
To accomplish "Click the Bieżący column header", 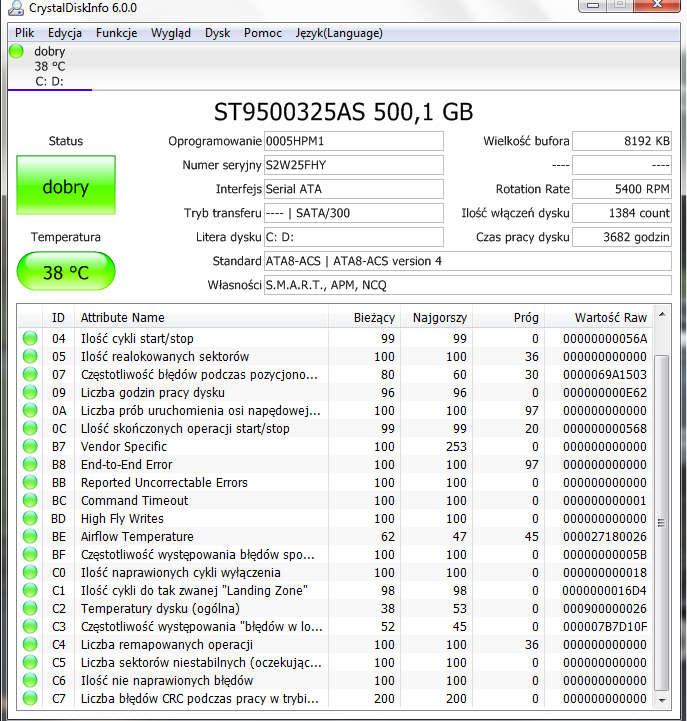I will tap(364, 317).
